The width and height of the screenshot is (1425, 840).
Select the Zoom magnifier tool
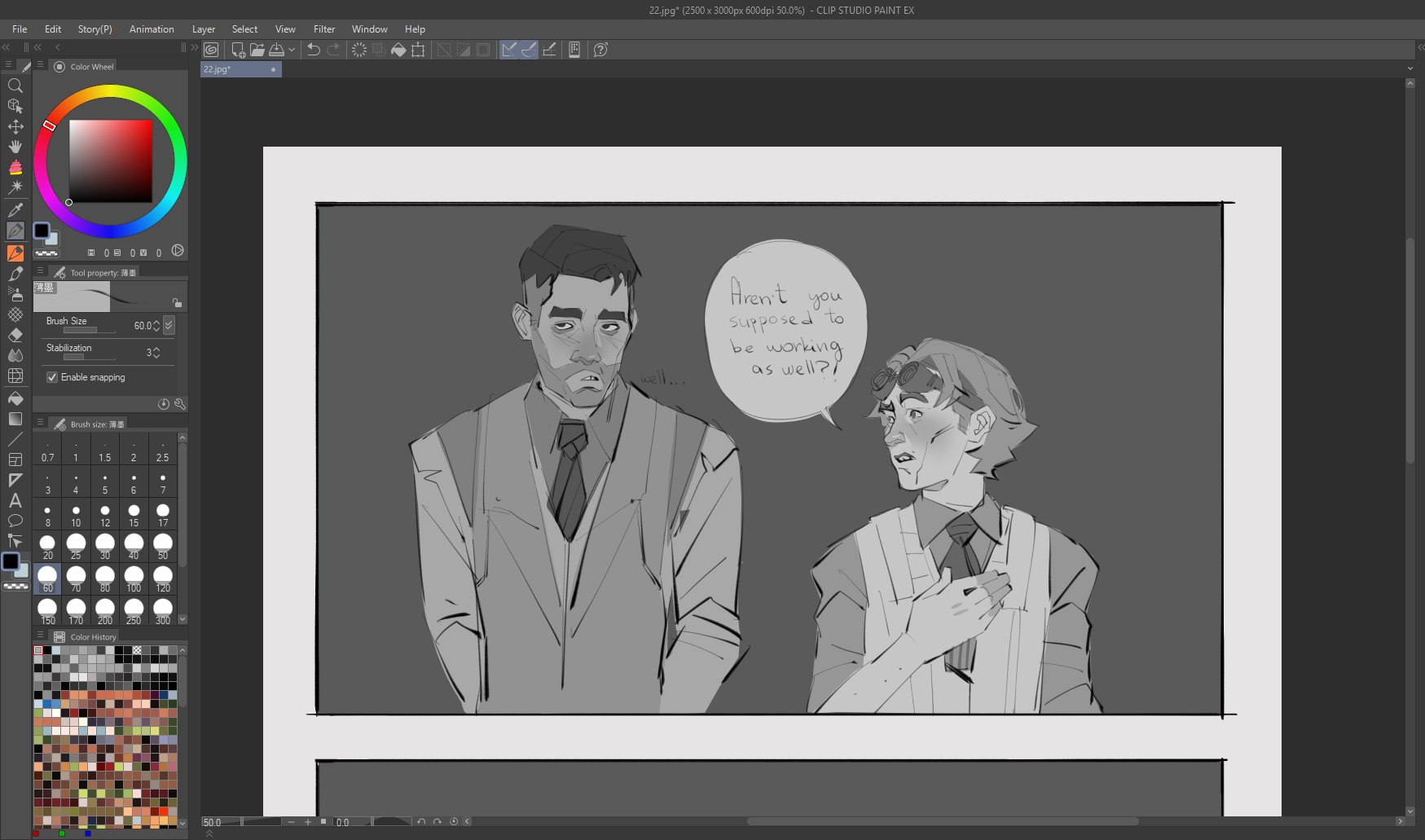15,86
